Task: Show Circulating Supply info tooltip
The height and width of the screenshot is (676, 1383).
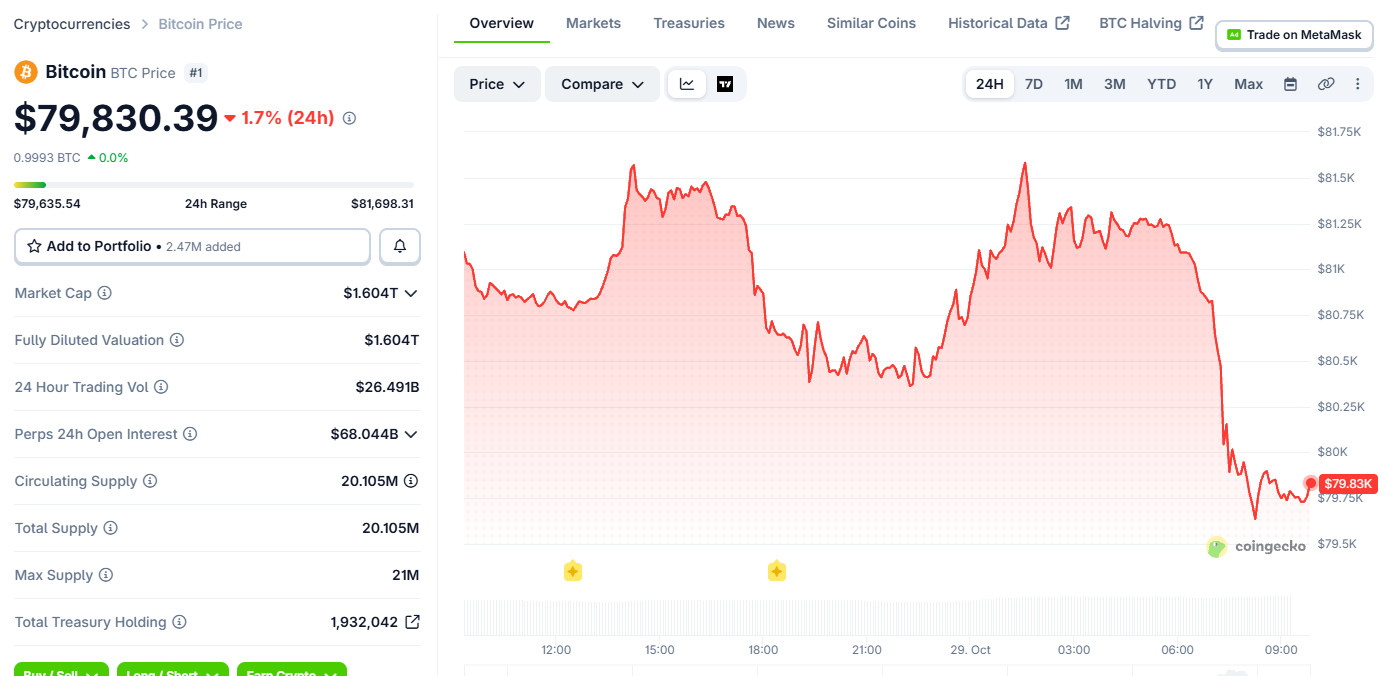Action: (x=150, y=481)
